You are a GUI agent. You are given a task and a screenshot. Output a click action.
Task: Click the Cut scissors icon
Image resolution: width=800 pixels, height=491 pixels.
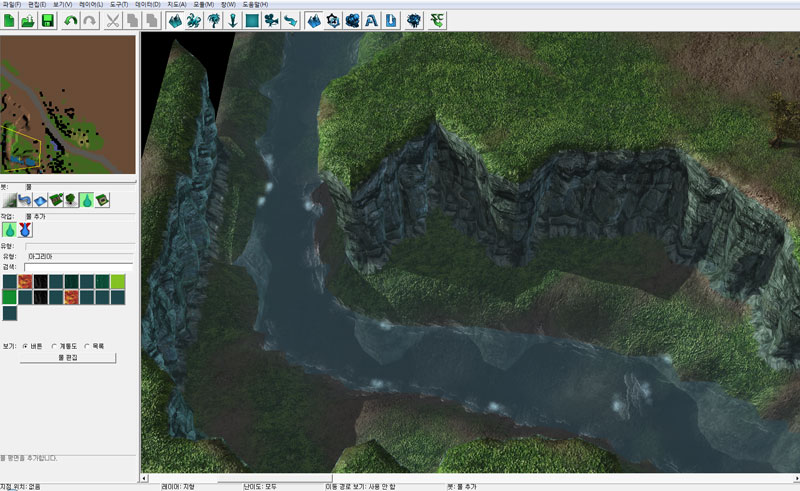pyautogui.click(x=113, y=21)
